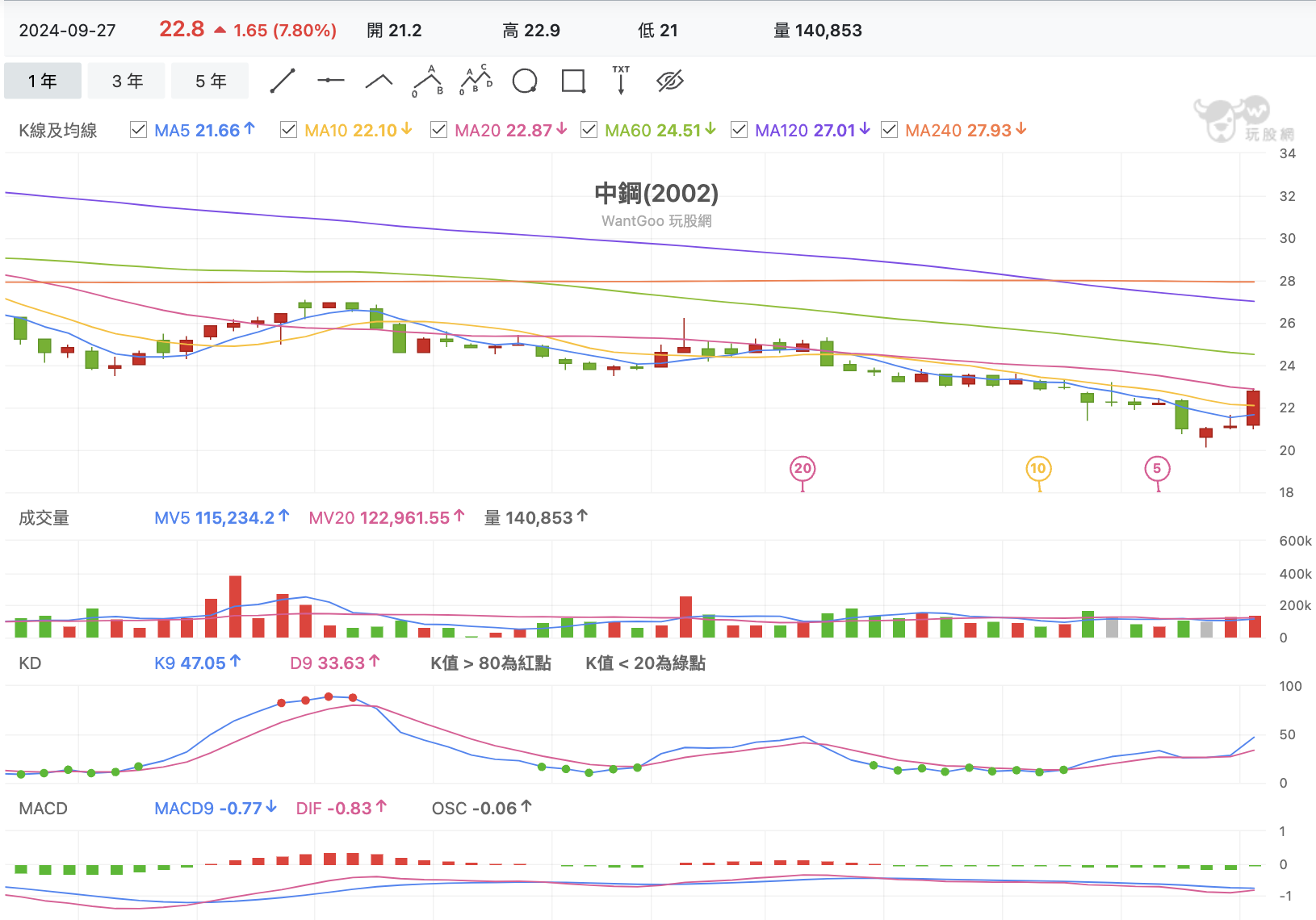
Task: Click the K值 < 20為綠點 legend text
Action: tap(646, 663)
